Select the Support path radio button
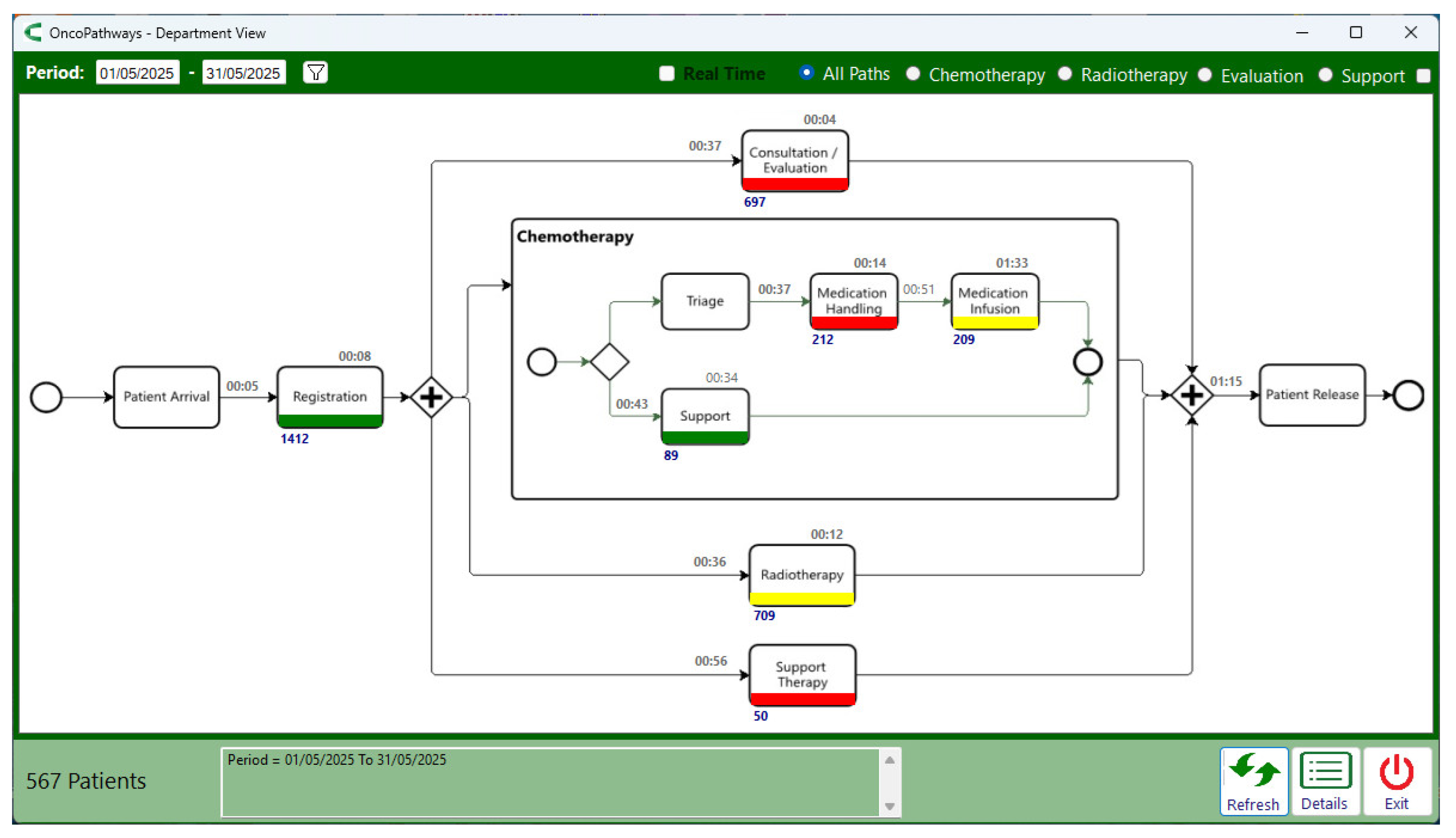The width and height of the screenshot is (1456, 838). 1325,75
